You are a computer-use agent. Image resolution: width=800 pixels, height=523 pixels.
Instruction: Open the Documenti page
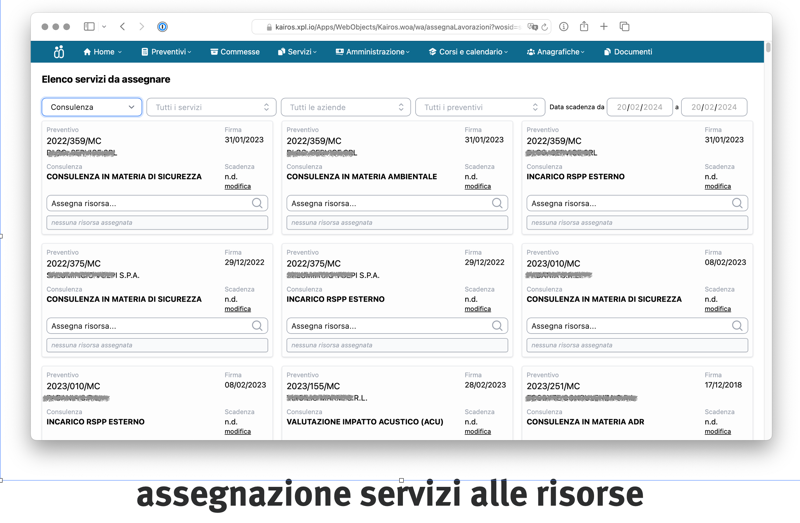[x=628, y=52]
